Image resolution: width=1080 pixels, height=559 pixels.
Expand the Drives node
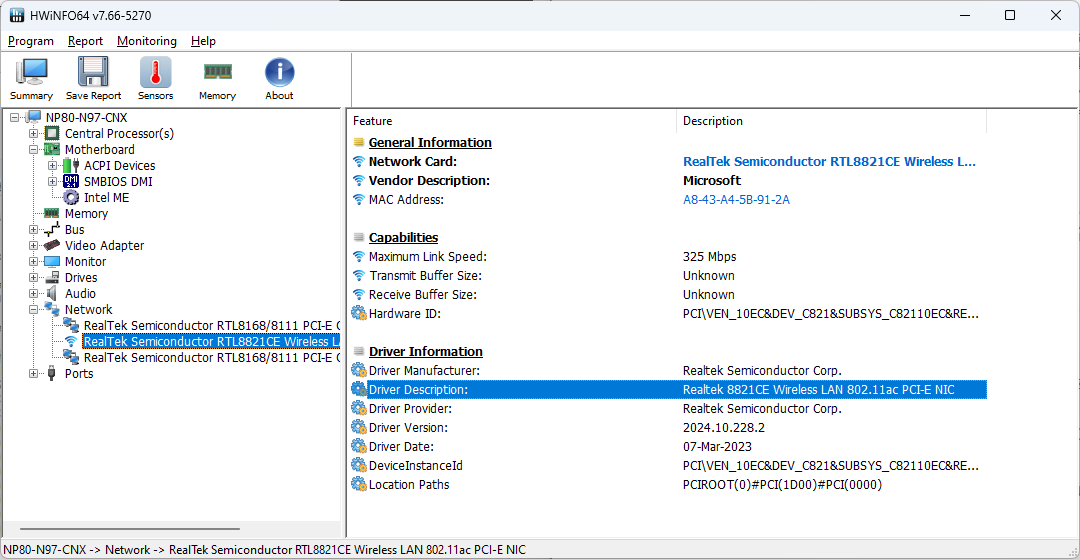(x=34, y=277)
